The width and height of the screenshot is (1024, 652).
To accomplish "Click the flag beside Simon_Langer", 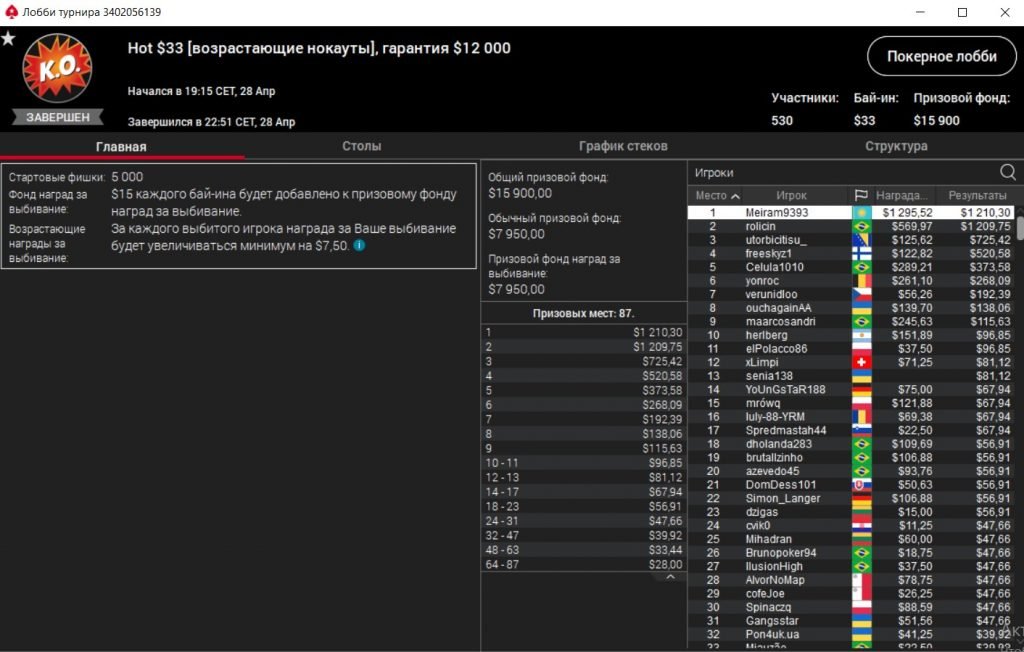I will tap(860, 499).
